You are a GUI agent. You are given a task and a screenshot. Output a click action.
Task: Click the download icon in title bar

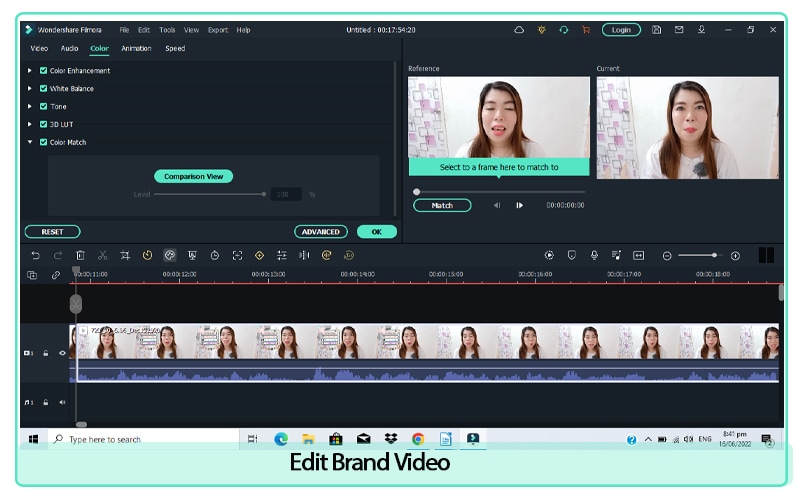702,30
